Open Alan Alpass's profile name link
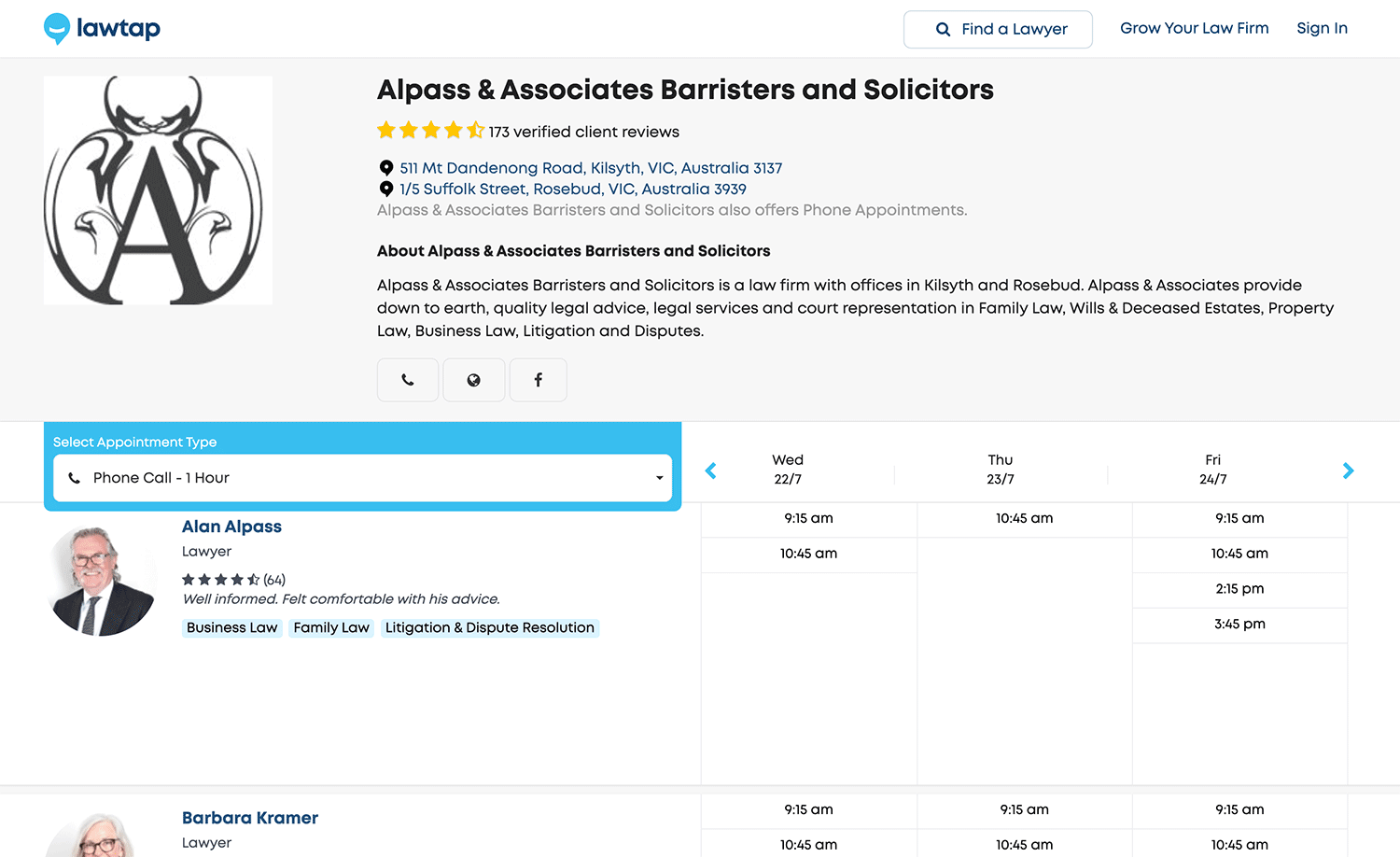This screenshot has width=1400, height=857. [x=231, y=527]
